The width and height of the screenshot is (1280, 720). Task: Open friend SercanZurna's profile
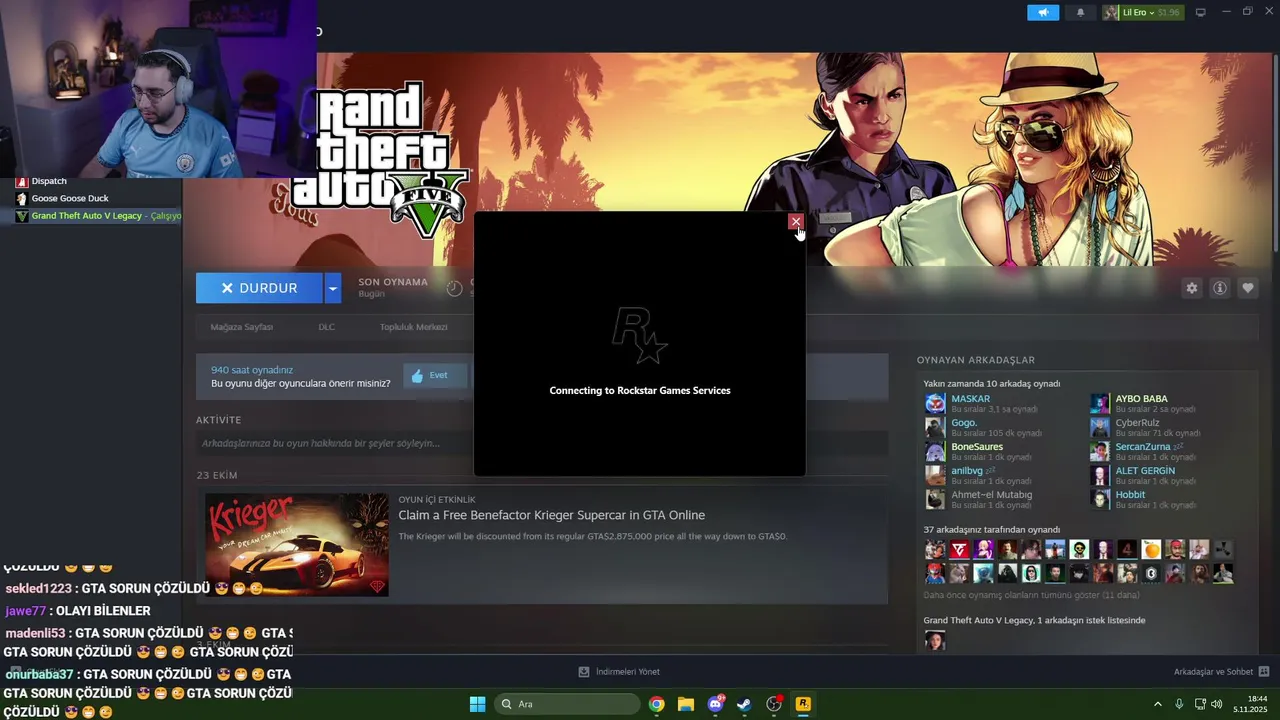[1142, 447]
